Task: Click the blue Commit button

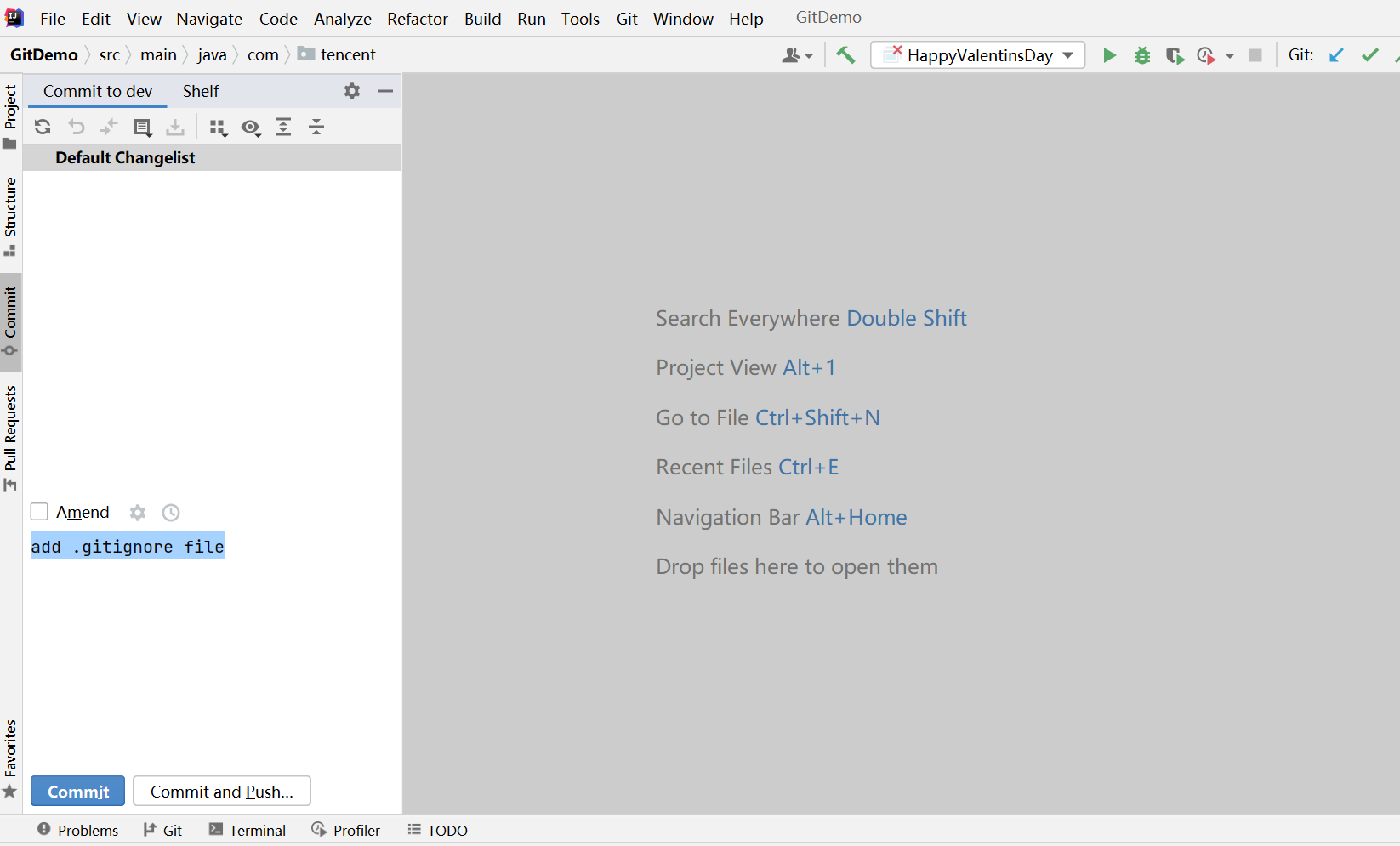Action: (78, 792)
